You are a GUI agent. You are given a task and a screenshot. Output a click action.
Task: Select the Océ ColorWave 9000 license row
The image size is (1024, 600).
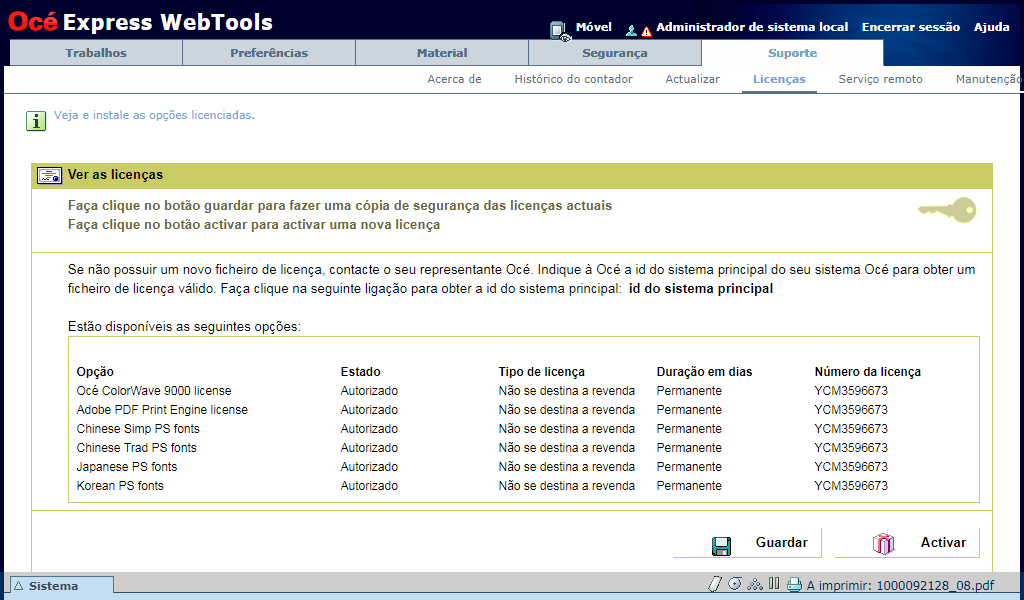pyautogui.click(x=524, y=390)
